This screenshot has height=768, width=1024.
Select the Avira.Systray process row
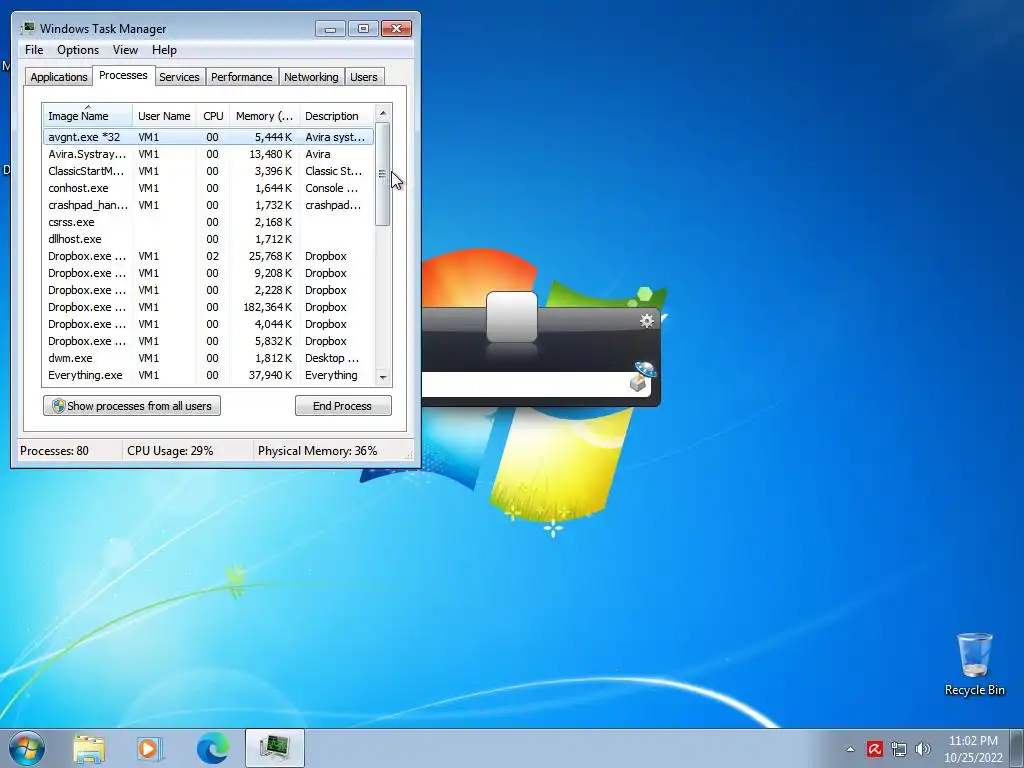pos(208,154)
